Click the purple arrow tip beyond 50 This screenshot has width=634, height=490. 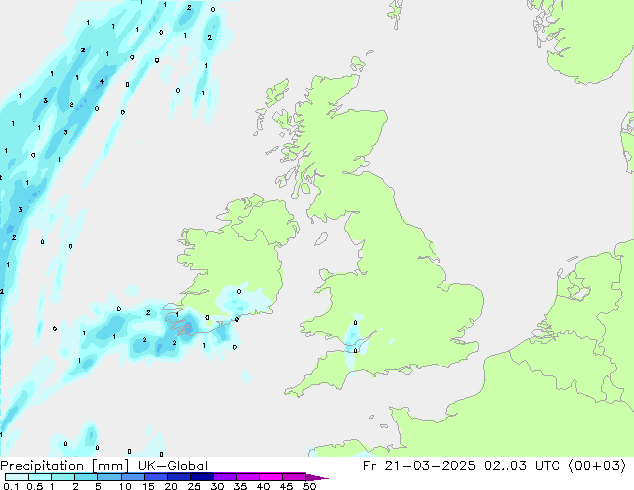pos(317,477)
